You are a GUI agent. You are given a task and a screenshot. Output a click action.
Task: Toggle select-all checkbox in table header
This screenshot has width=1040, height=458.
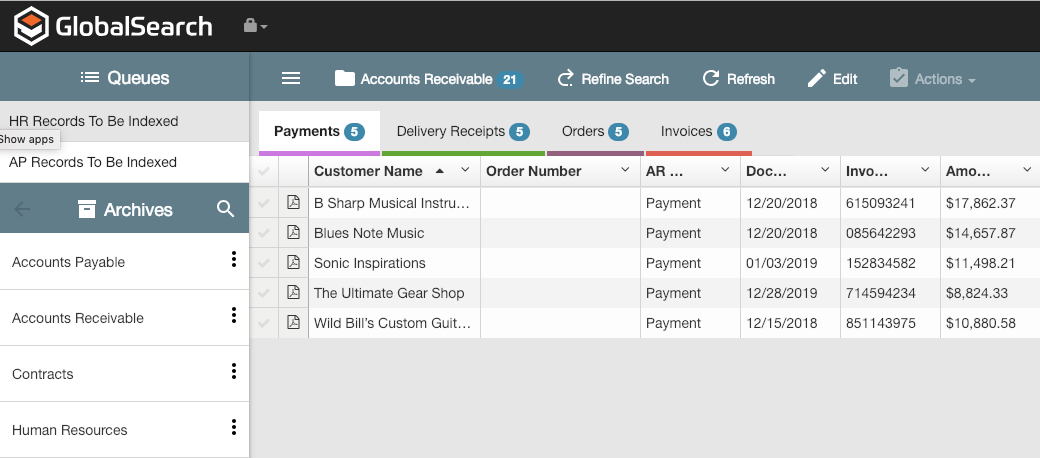(264, 172)
